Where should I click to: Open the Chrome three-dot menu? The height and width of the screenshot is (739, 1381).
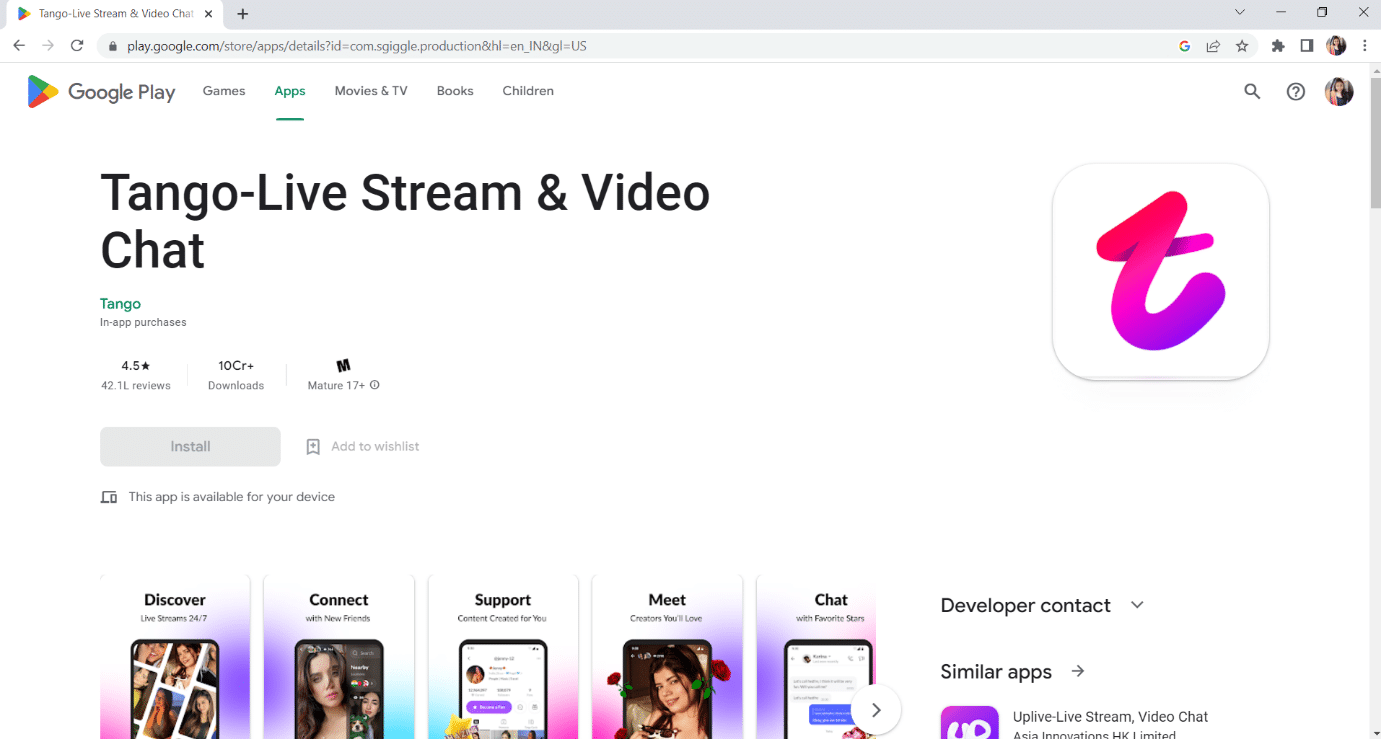click(1366, 46)
